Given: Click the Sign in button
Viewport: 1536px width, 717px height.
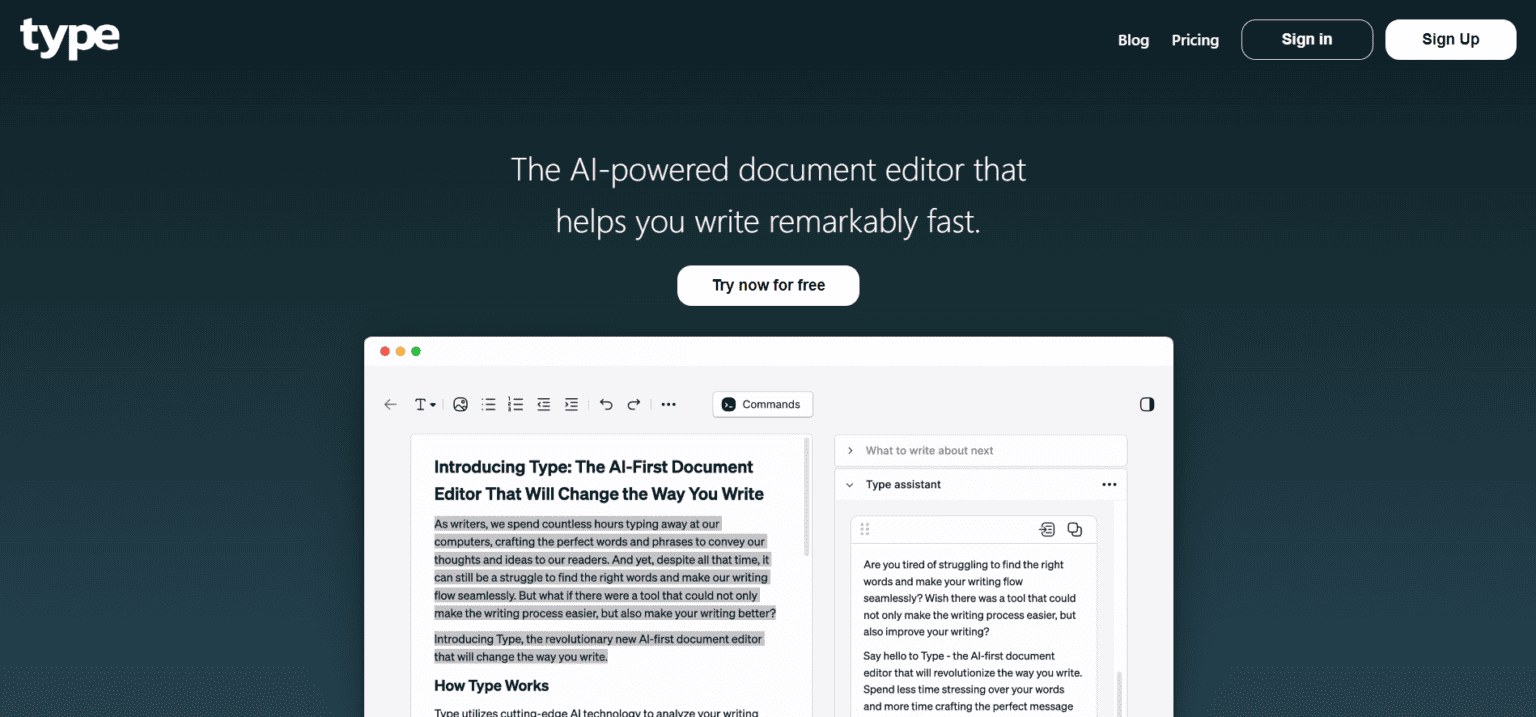Looking at the screenshot, I should pyautogui.click(x=1306, y=40).
